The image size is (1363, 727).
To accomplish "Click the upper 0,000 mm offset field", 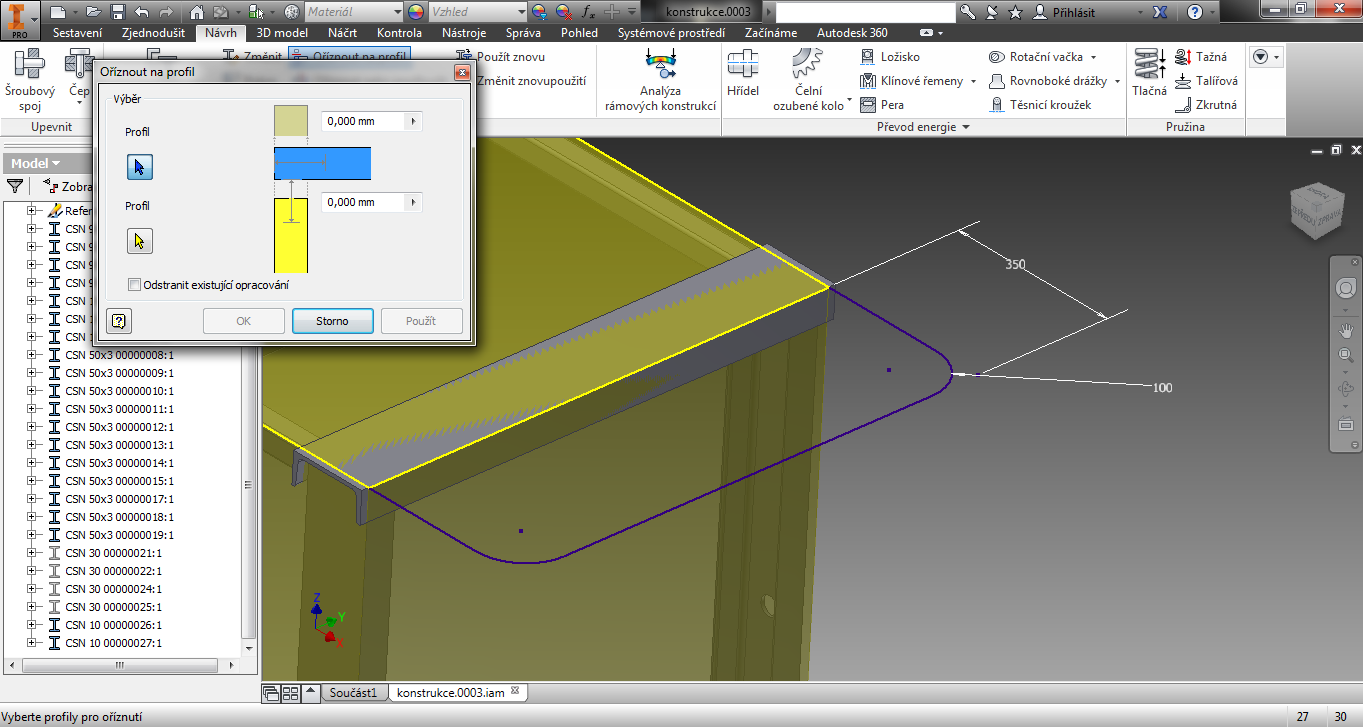I will (363, 121).
